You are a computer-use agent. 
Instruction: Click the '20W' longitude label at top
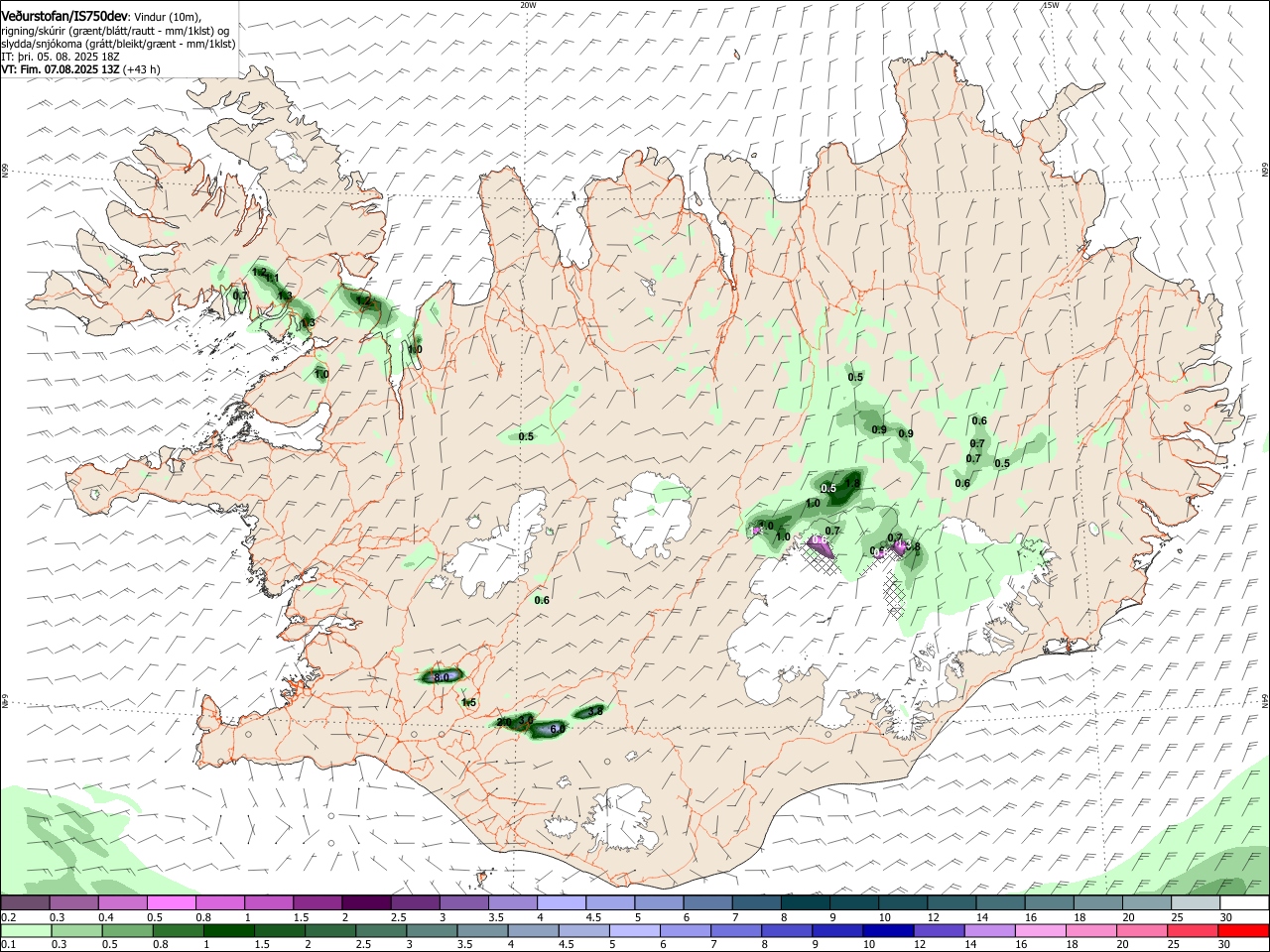528,5
